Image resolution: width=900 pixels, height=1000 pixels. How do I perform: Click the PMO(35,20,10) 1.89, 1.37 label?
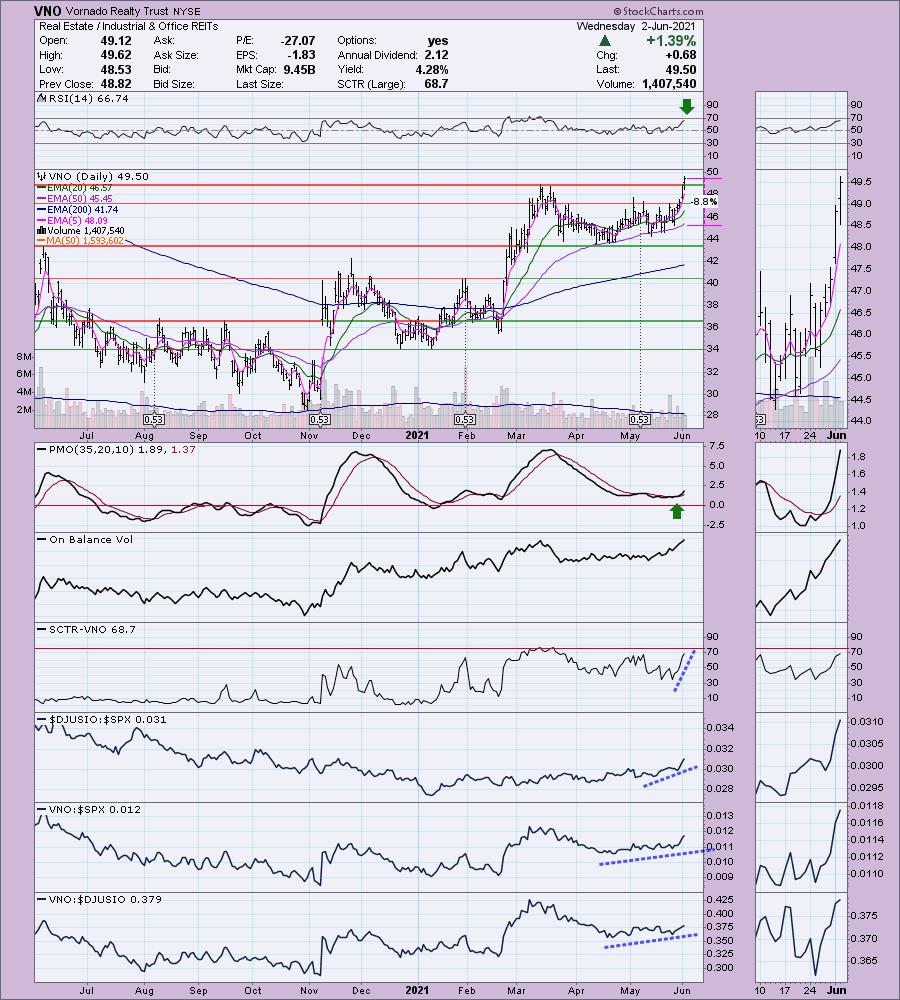pos(122,450)
